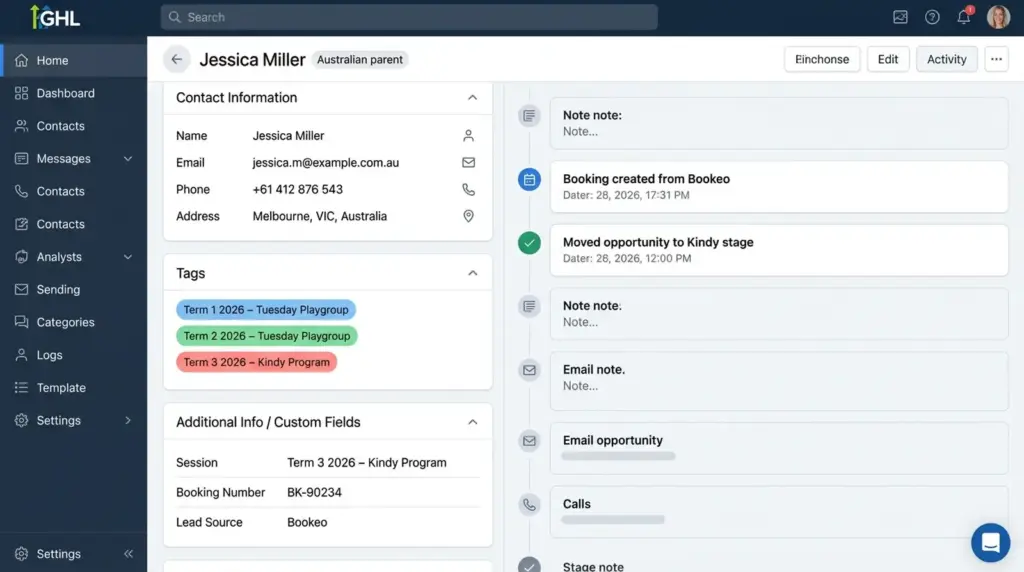
Task: Open Sending in the sidebar
Action: click(74, 289)
